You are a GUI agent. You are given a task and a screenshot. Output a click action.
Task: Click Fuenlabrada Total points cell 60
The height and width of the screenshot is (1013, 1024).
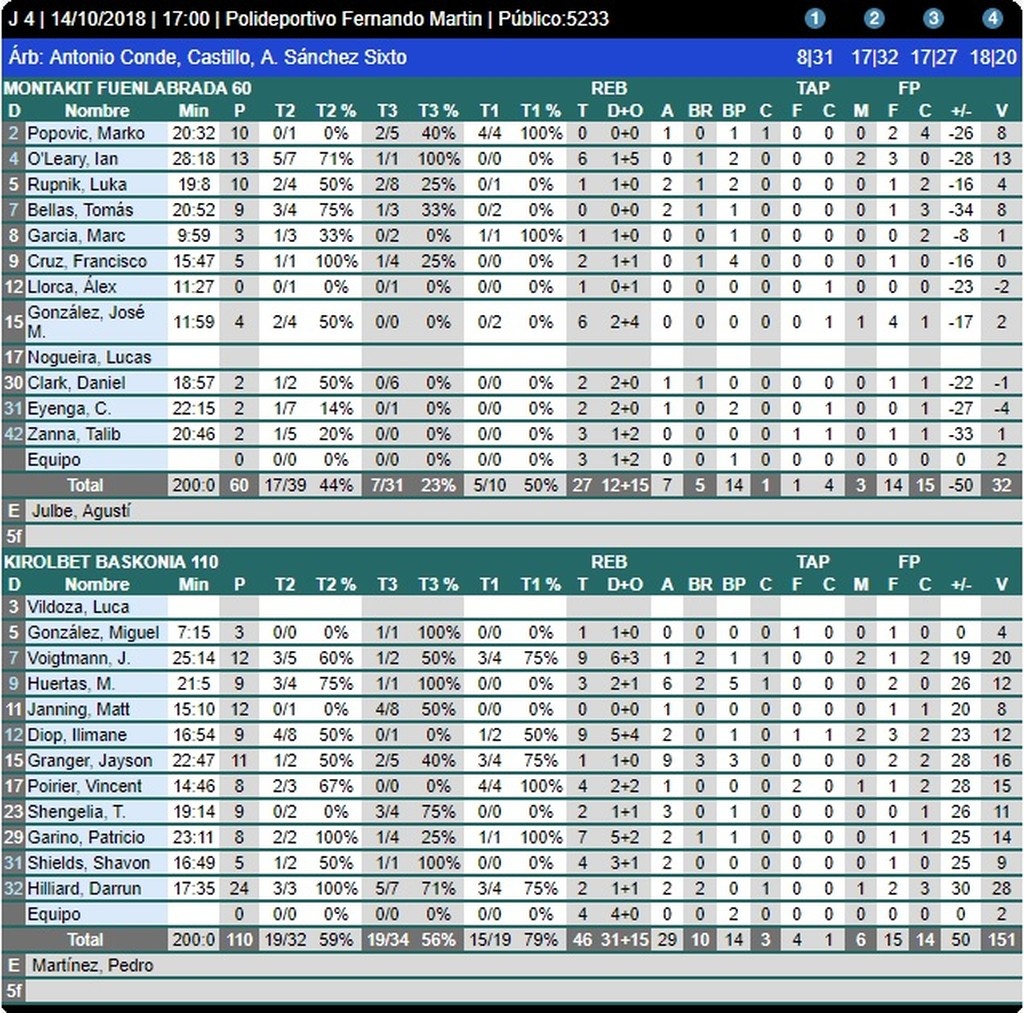point(239,485)
